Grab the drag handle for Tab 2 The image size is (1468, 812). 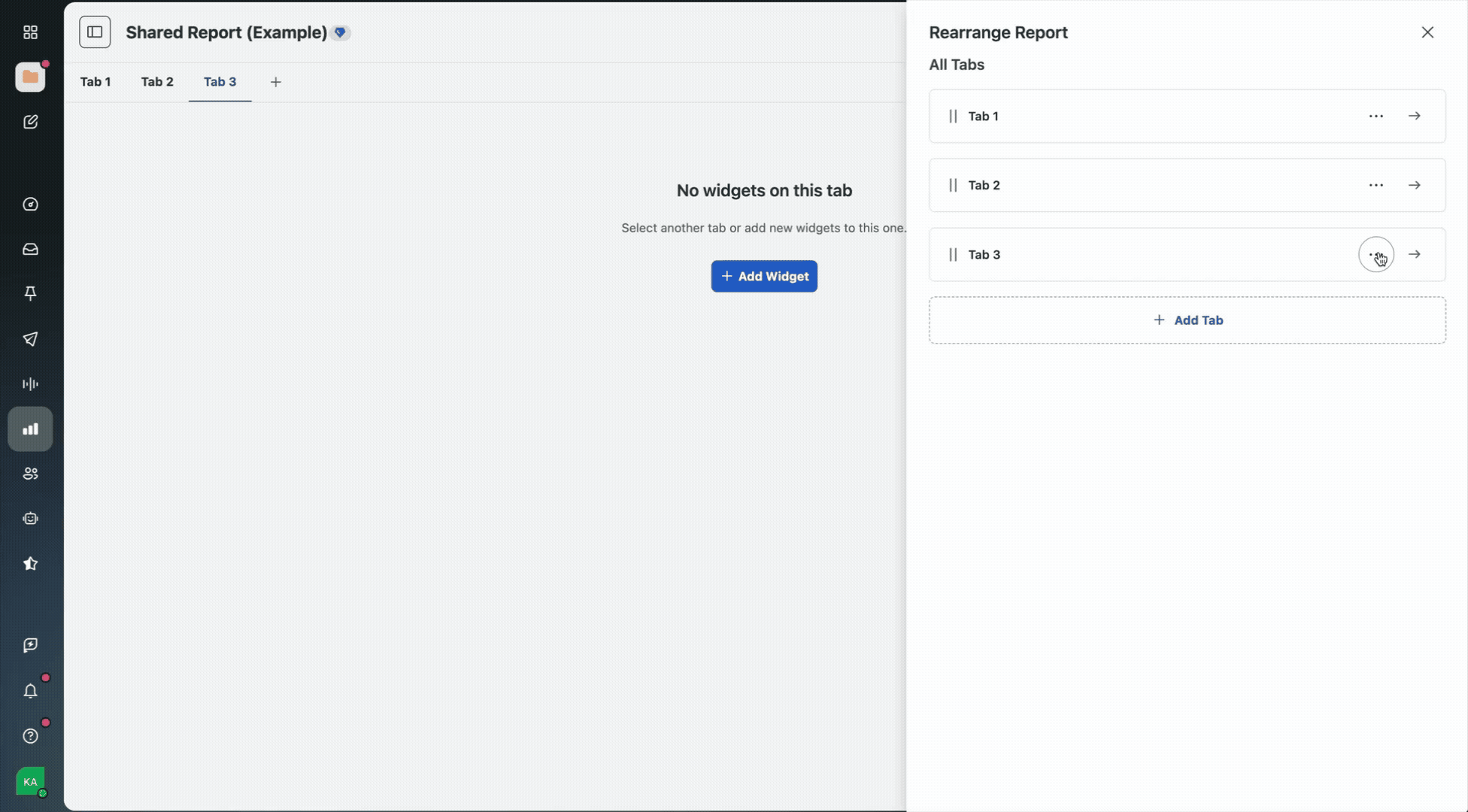coord(953,185)
